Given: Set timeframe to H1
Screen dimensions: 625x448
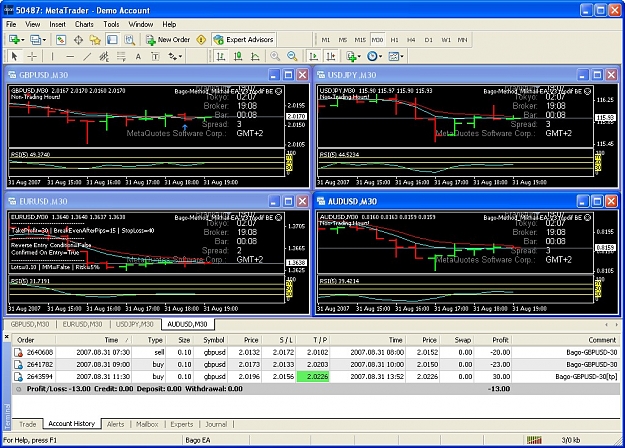Looking at the screenshot, I should click(x=394, y=40).
